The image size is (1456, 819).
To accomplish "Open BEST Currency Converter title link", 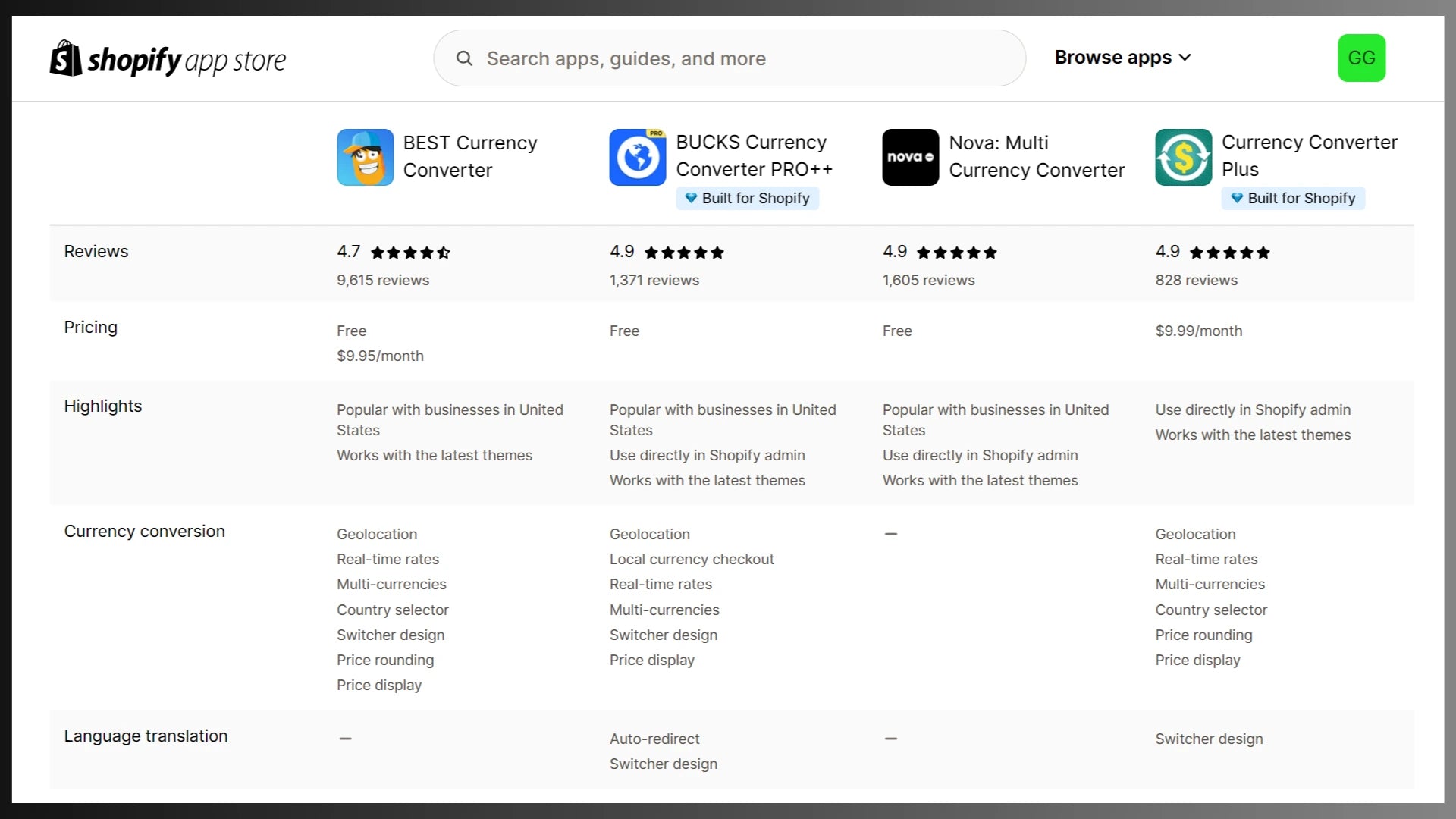I will (470, 156).
